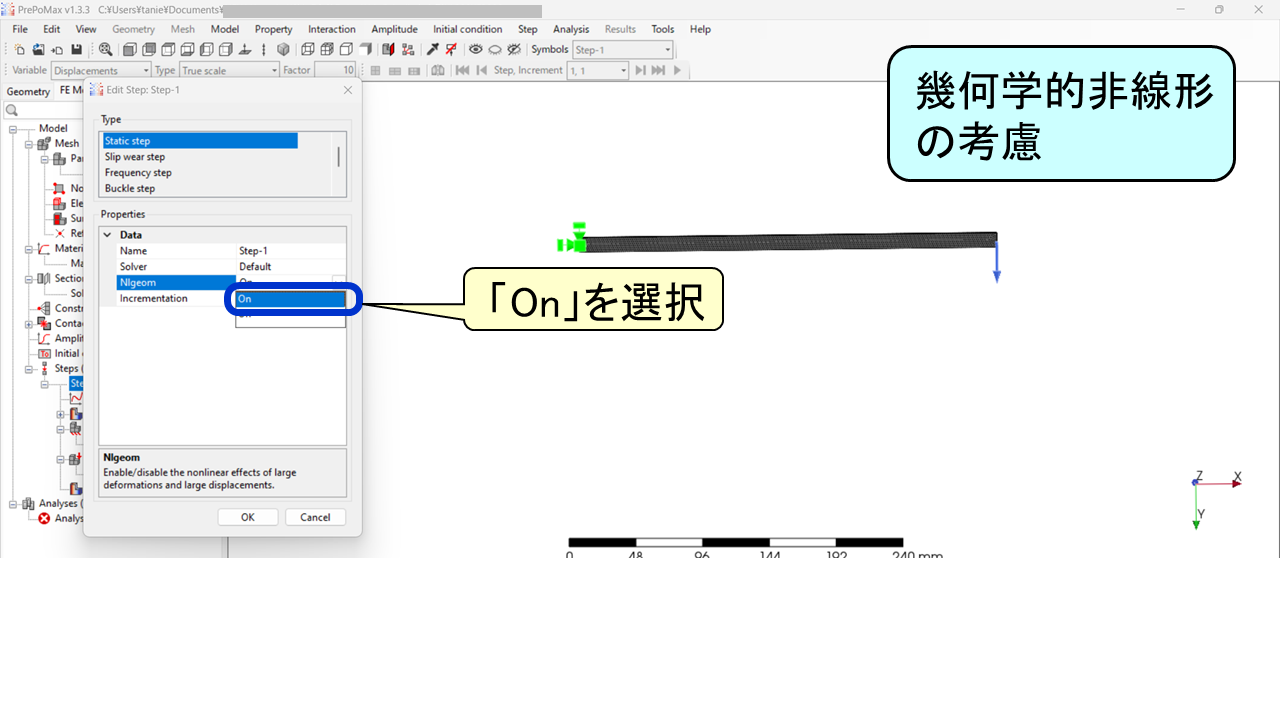This screenshot has width=1280, height=720.
Task: Click the no edges display icon
Action: (x=365, y=49)
